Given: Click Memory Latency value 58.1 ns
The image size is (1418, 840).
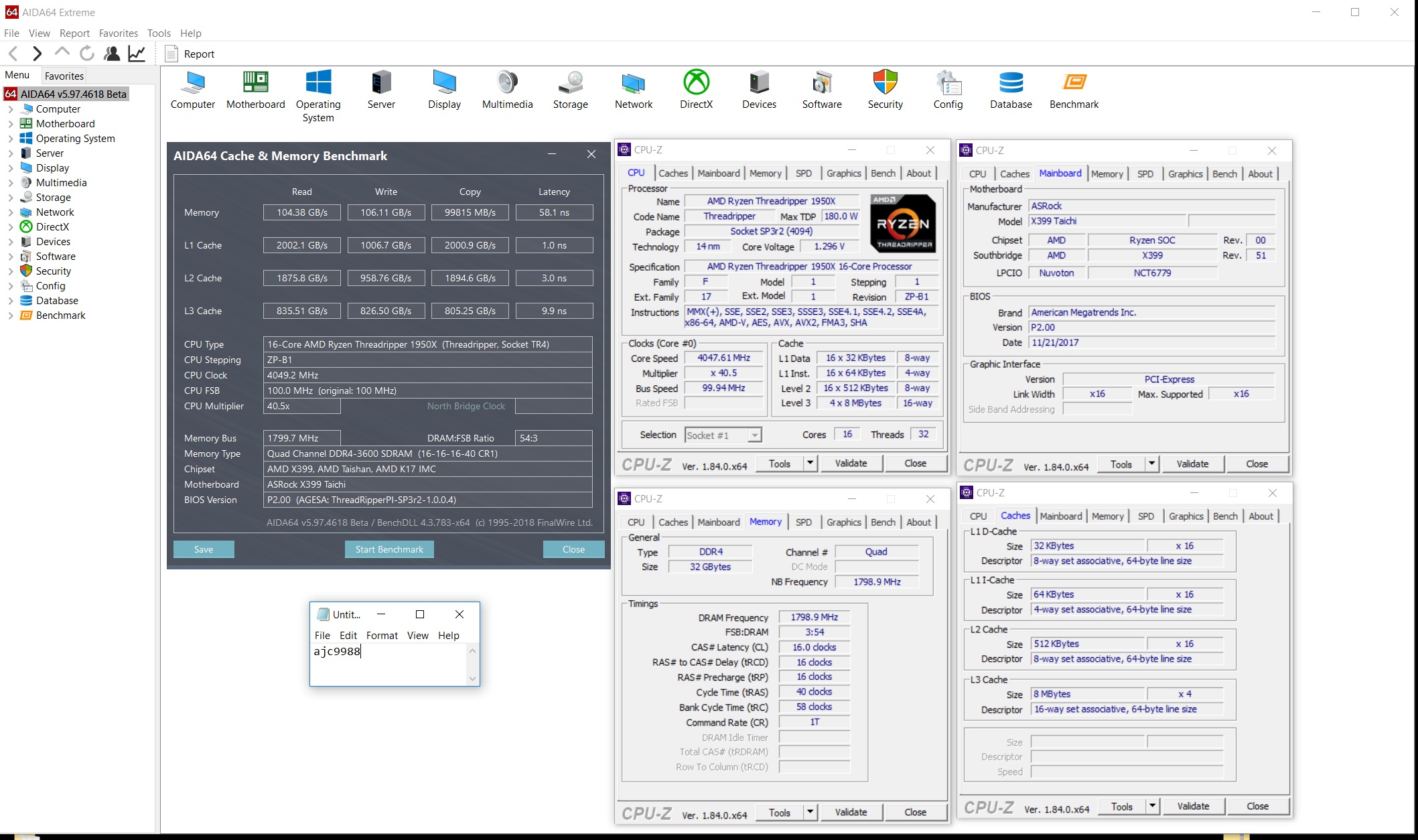Looking at the screenshot, I should (554, 212).
